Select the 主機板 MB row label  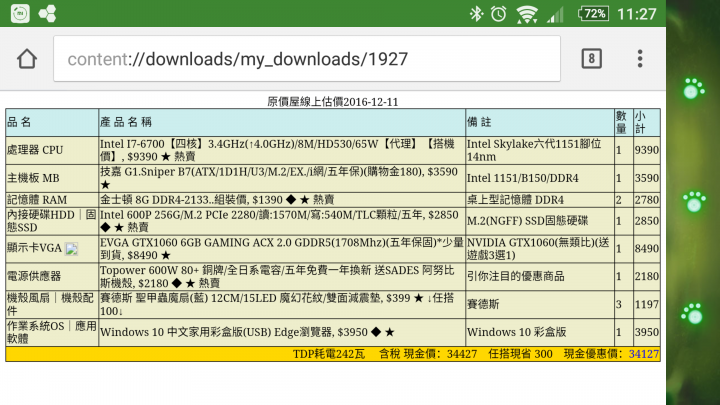33,178
